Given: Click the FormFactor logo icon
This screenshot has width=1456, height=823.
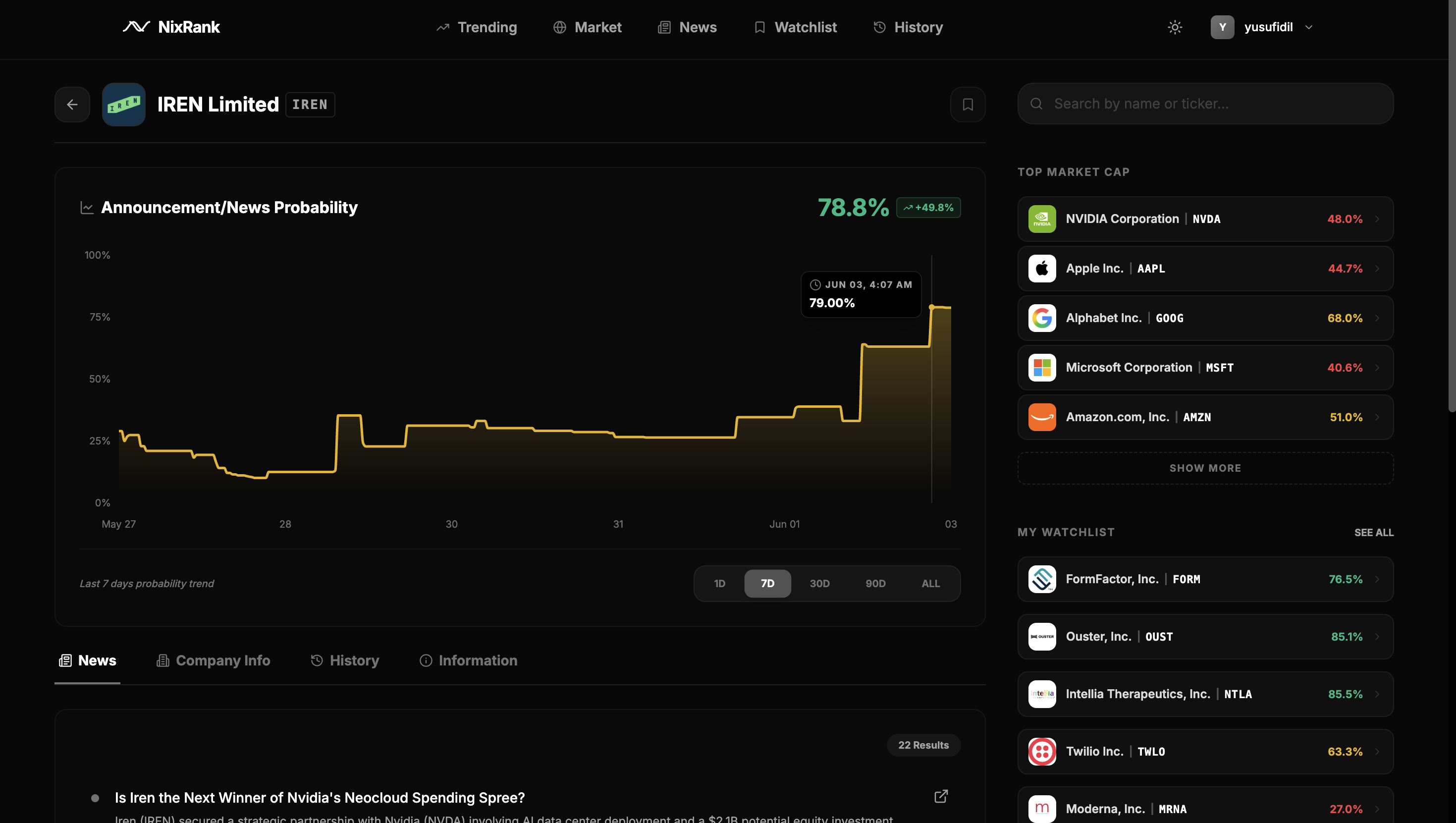Looking at the screenshot, I should click(x=1042, y=579).
